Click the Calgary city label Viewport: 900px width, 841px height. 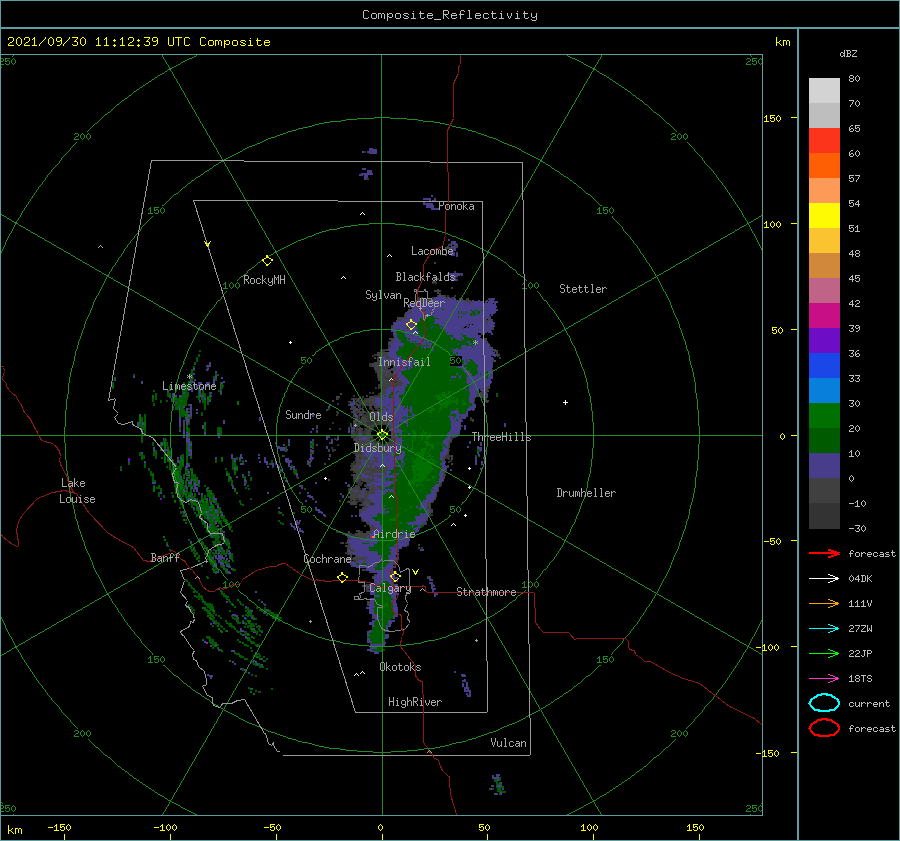coord(390,588)
